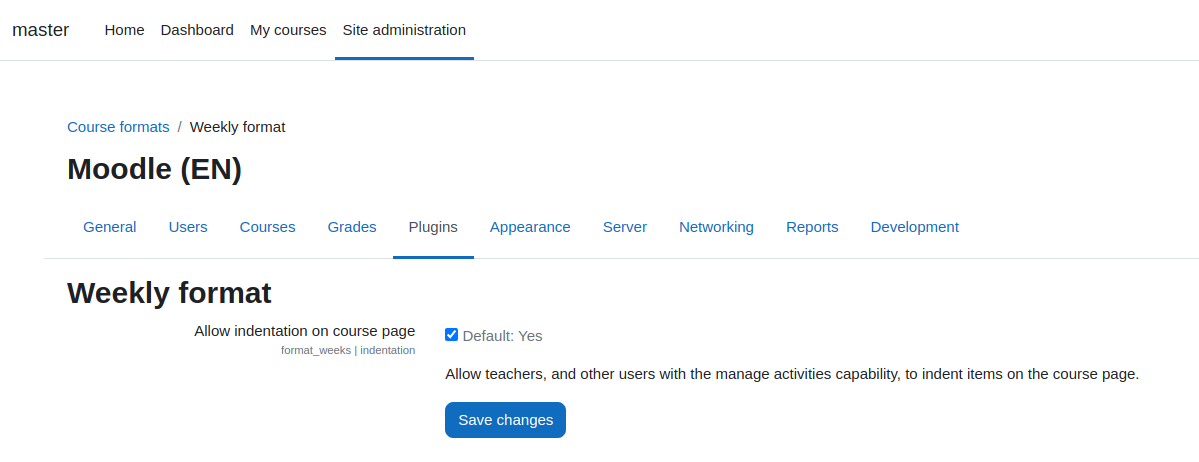
Task: Switch to the Development tab
Action: coord(915,227)
